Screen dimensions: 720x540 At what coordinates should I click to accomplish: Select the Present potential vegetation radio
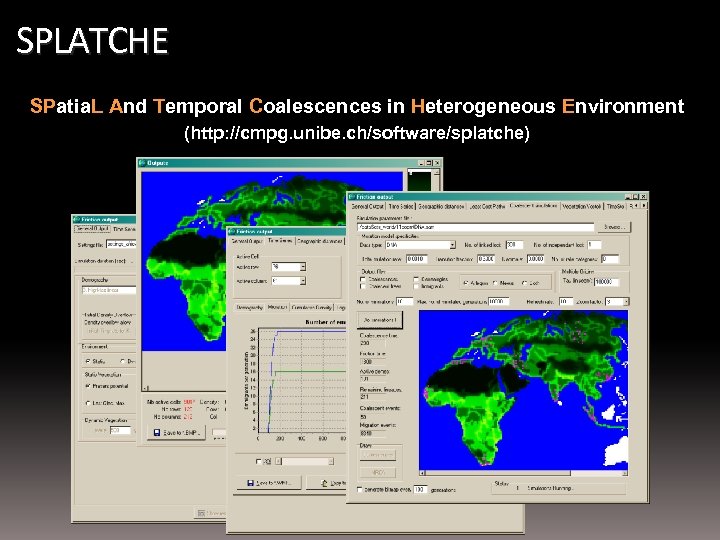click(x=88, y=386)
